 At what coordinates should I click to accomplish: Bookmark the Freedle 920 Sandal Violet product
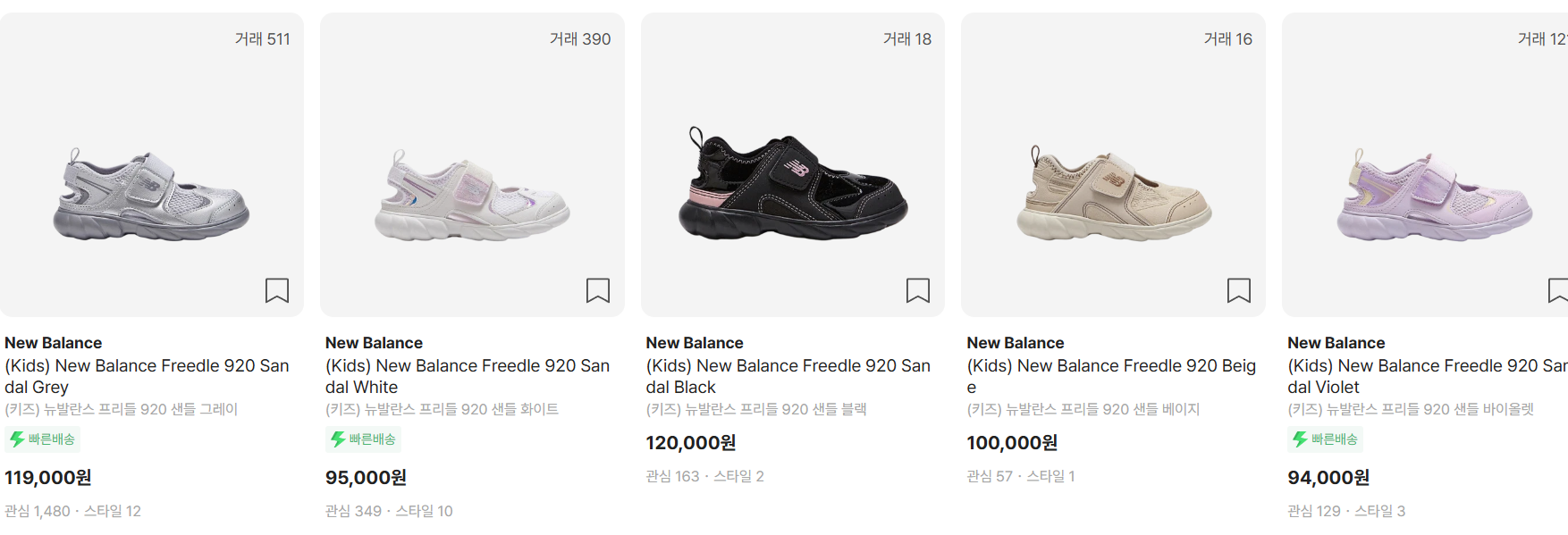(1558, 289)
